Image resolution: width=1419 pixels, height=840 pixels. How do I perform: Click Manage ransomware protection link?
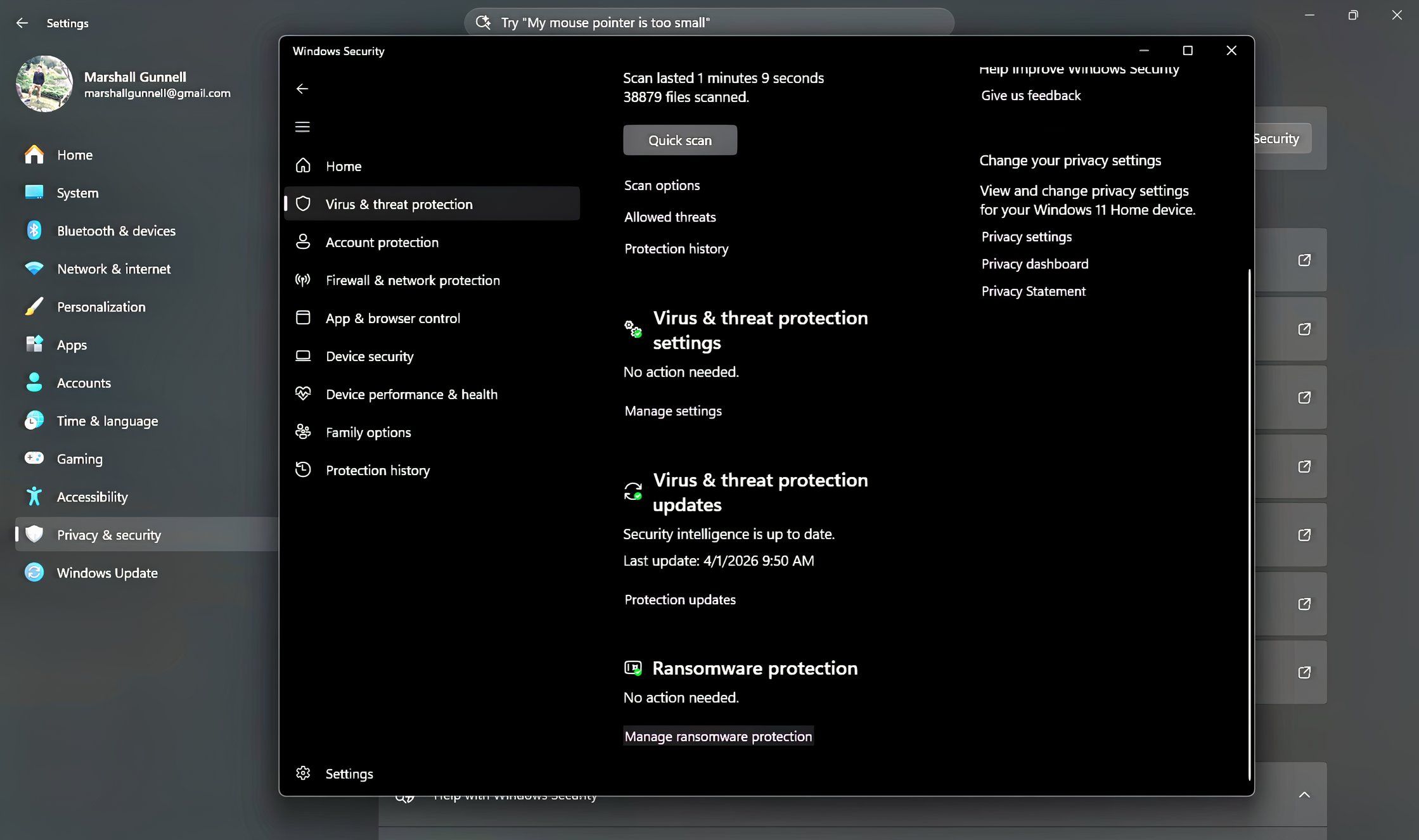point(718,736)
